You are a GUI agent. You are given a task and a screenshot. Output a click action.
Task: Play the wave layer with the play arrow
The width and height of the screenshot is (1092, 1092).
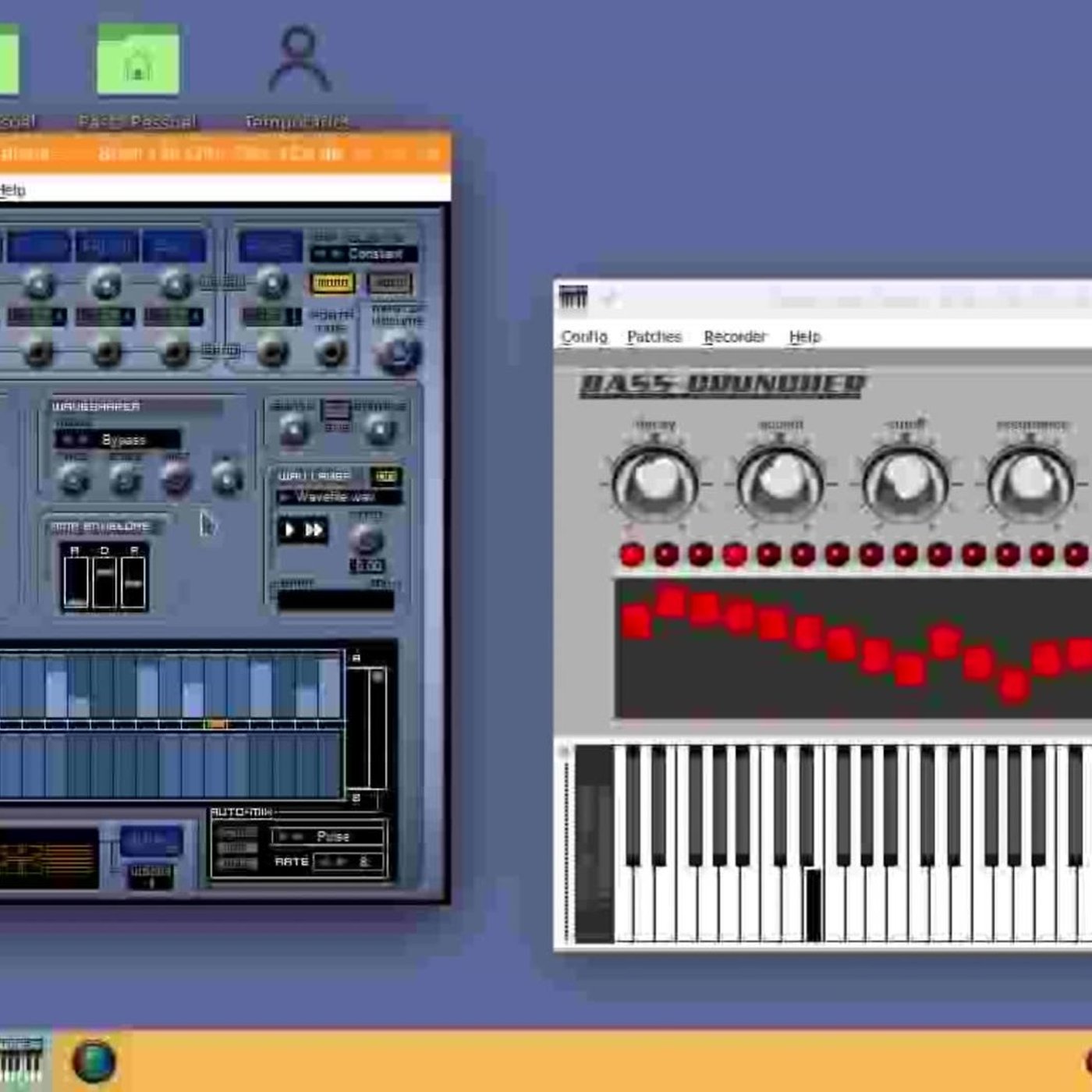(x=289, y=530)
